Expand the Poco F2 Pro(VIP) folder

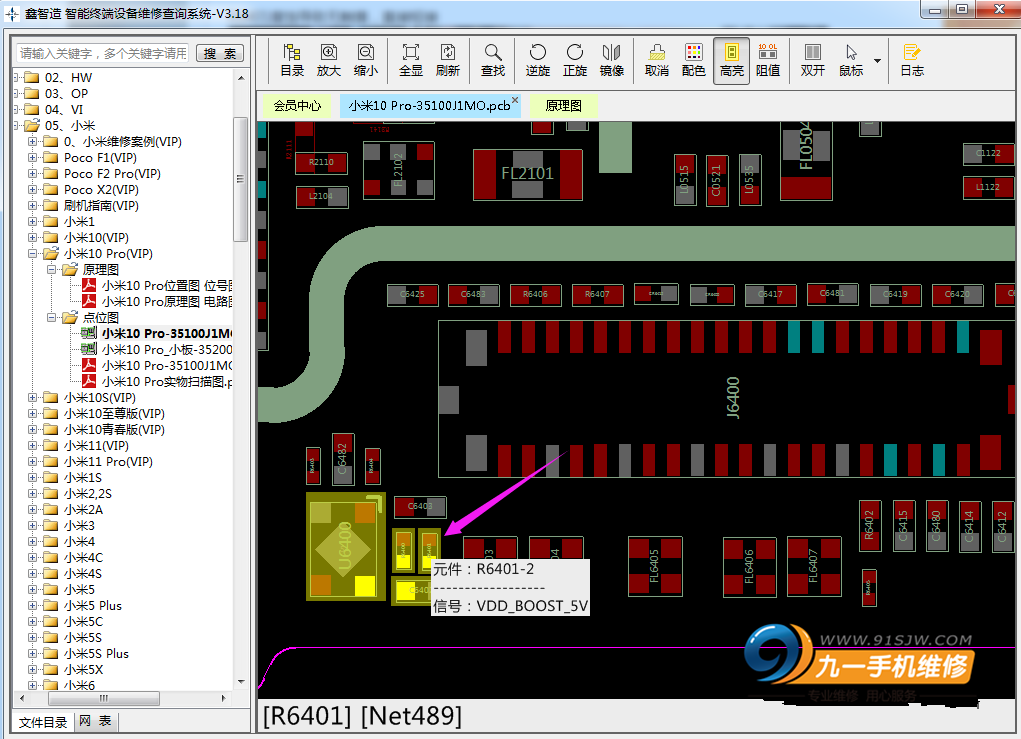(x=32, y=174)
